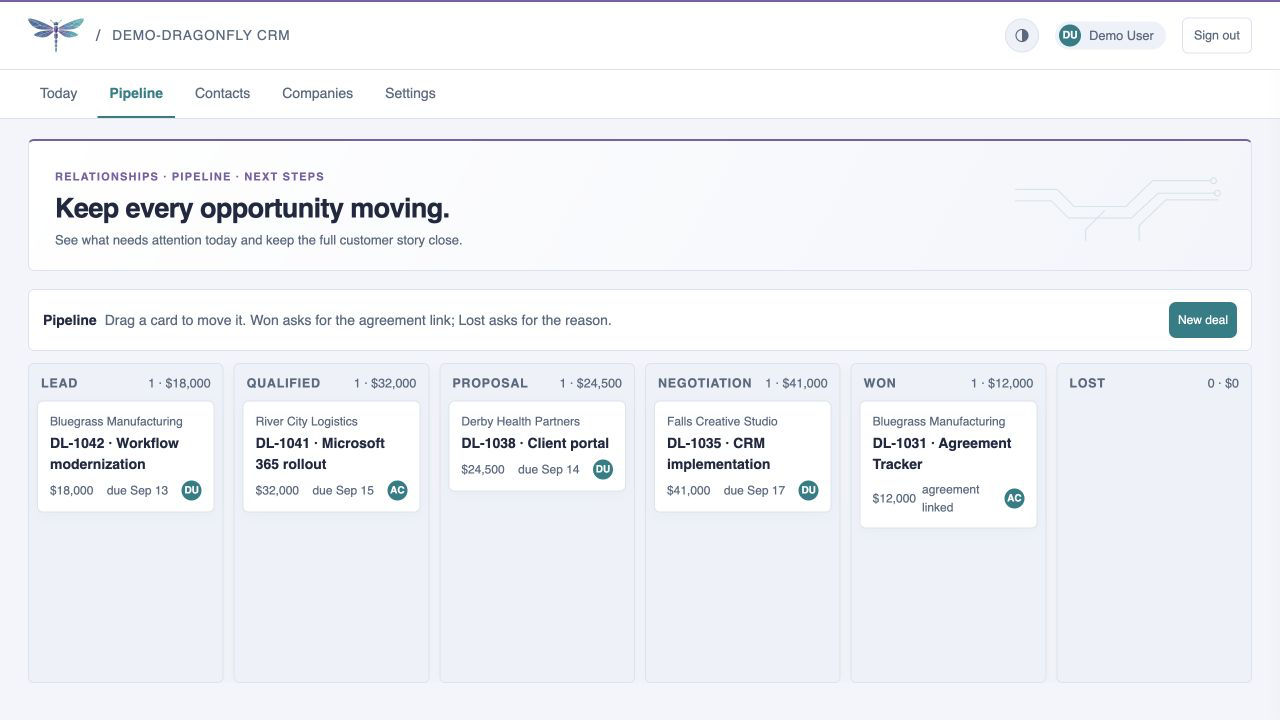Click the QUALIFIED column header
The width and height of the screenshot is (1280, 720).
pyautogui.click(x=283, y=383)
